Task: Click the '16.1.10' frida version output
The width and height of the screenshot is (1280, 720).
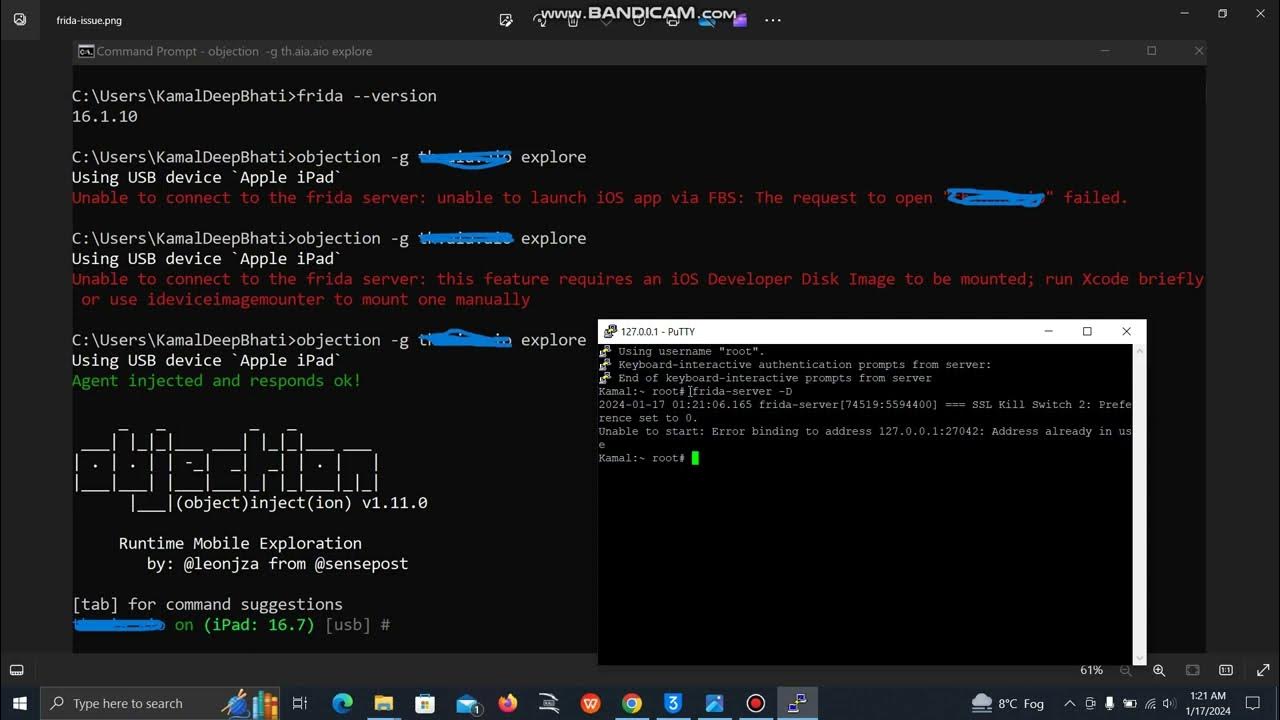Action: pos(104,116)
